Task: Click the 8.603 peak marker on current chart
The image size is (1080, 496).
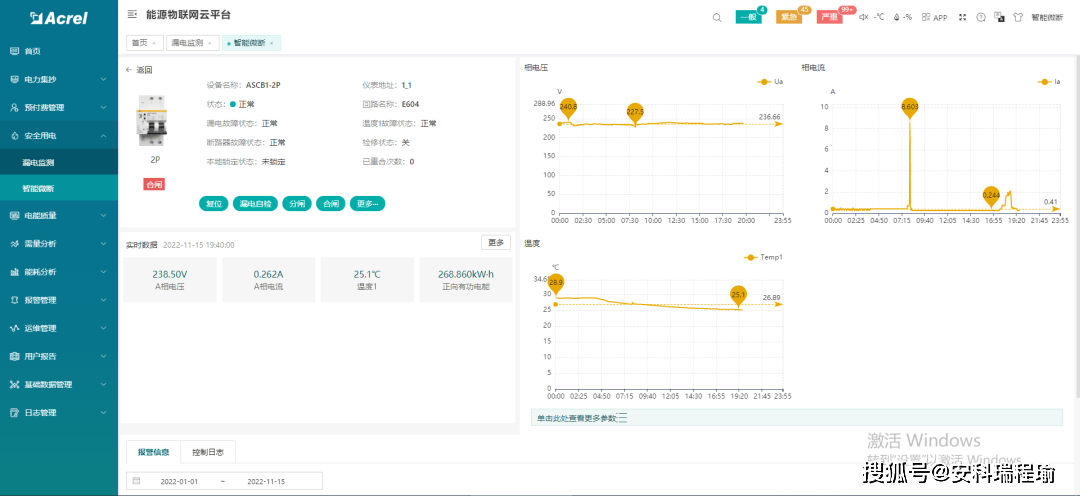Action: pyautogui.click(x=910, y=107)
